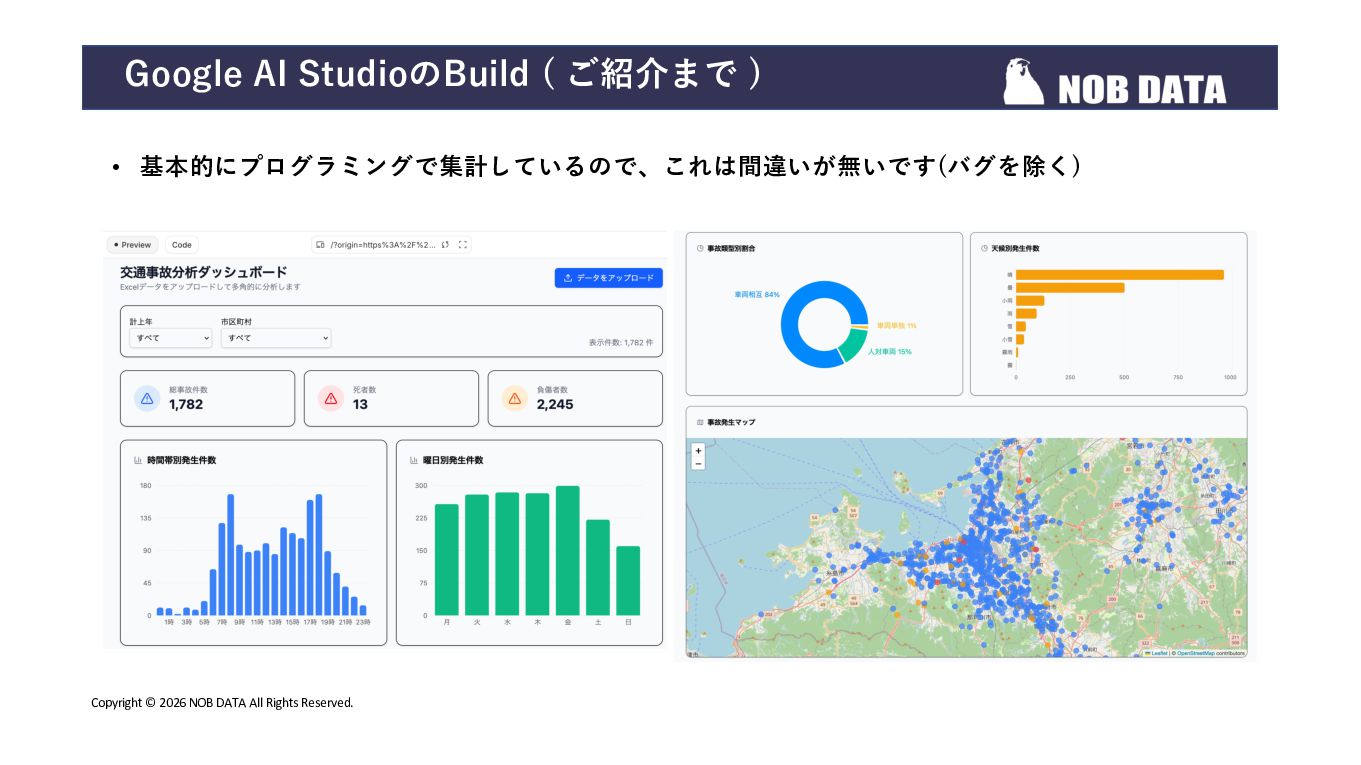Click the reload icon in the preview URL bar

[446, 245]
